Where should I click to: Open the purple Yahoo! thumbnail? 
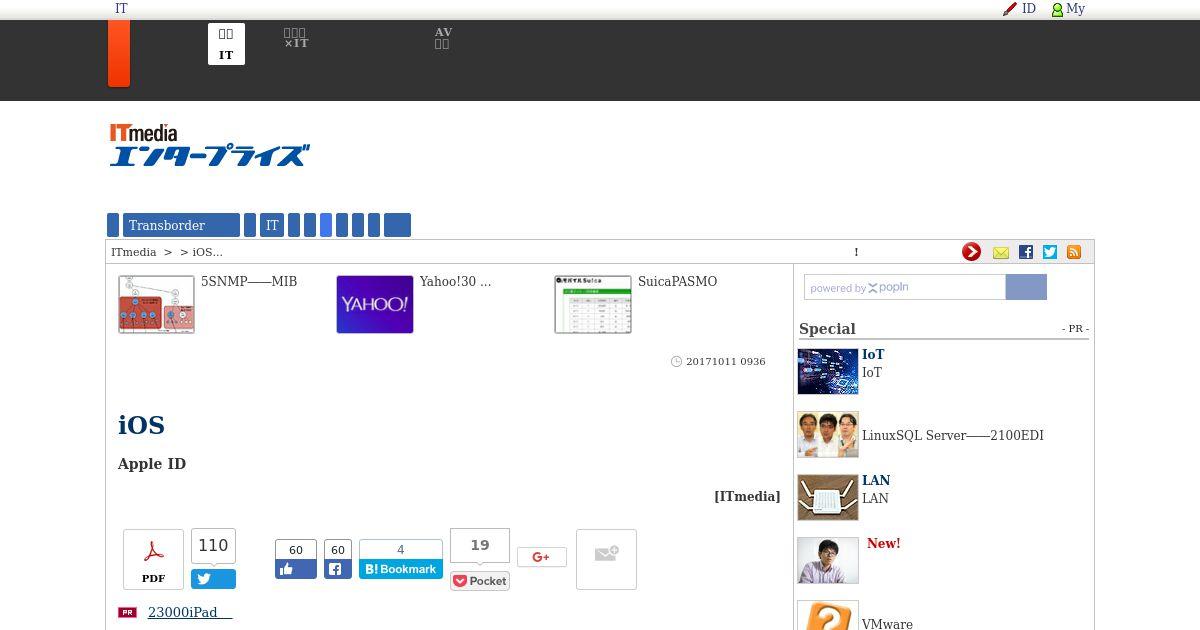[x=375, y=305]
